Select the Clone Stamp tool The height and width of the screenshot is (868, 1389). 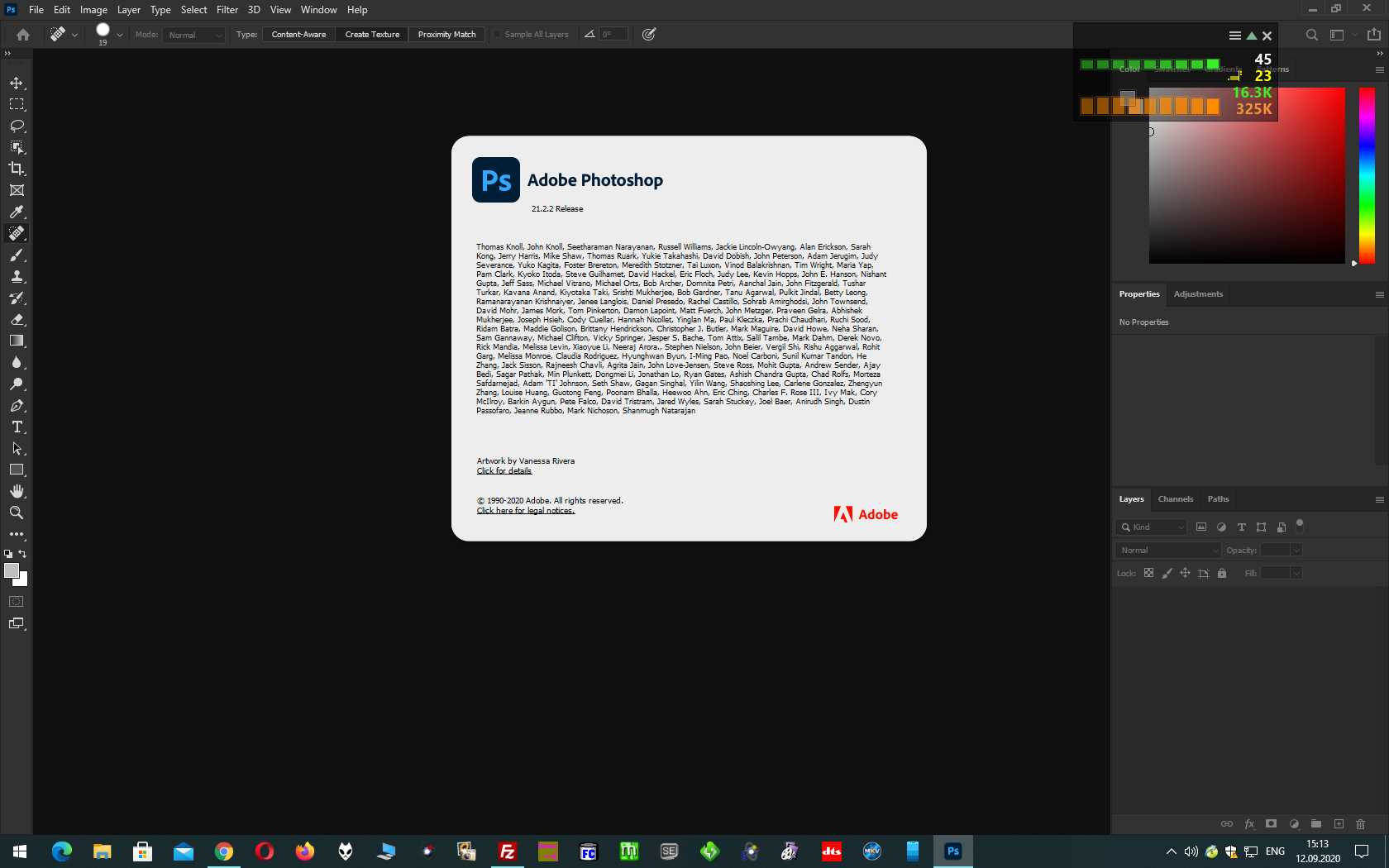[17, 277]
